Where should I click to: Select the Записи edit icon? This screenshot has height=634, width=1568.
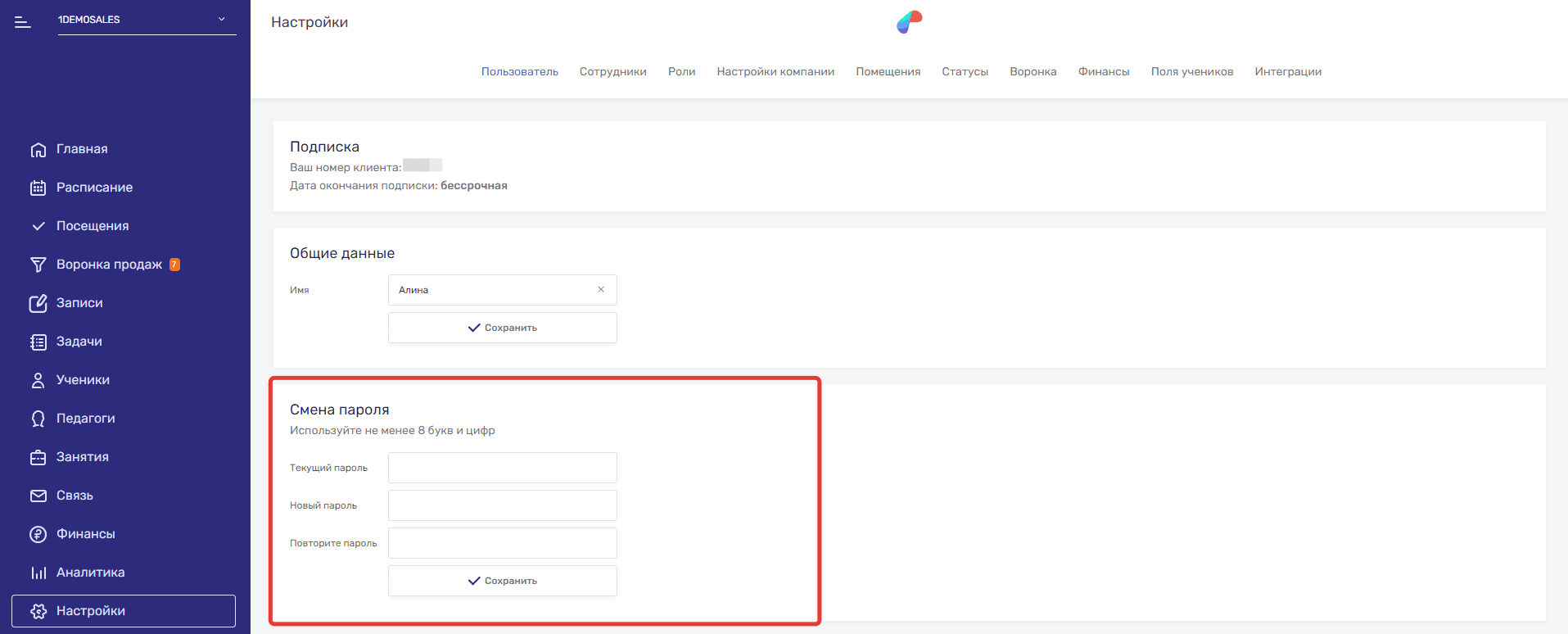(38, 303)
